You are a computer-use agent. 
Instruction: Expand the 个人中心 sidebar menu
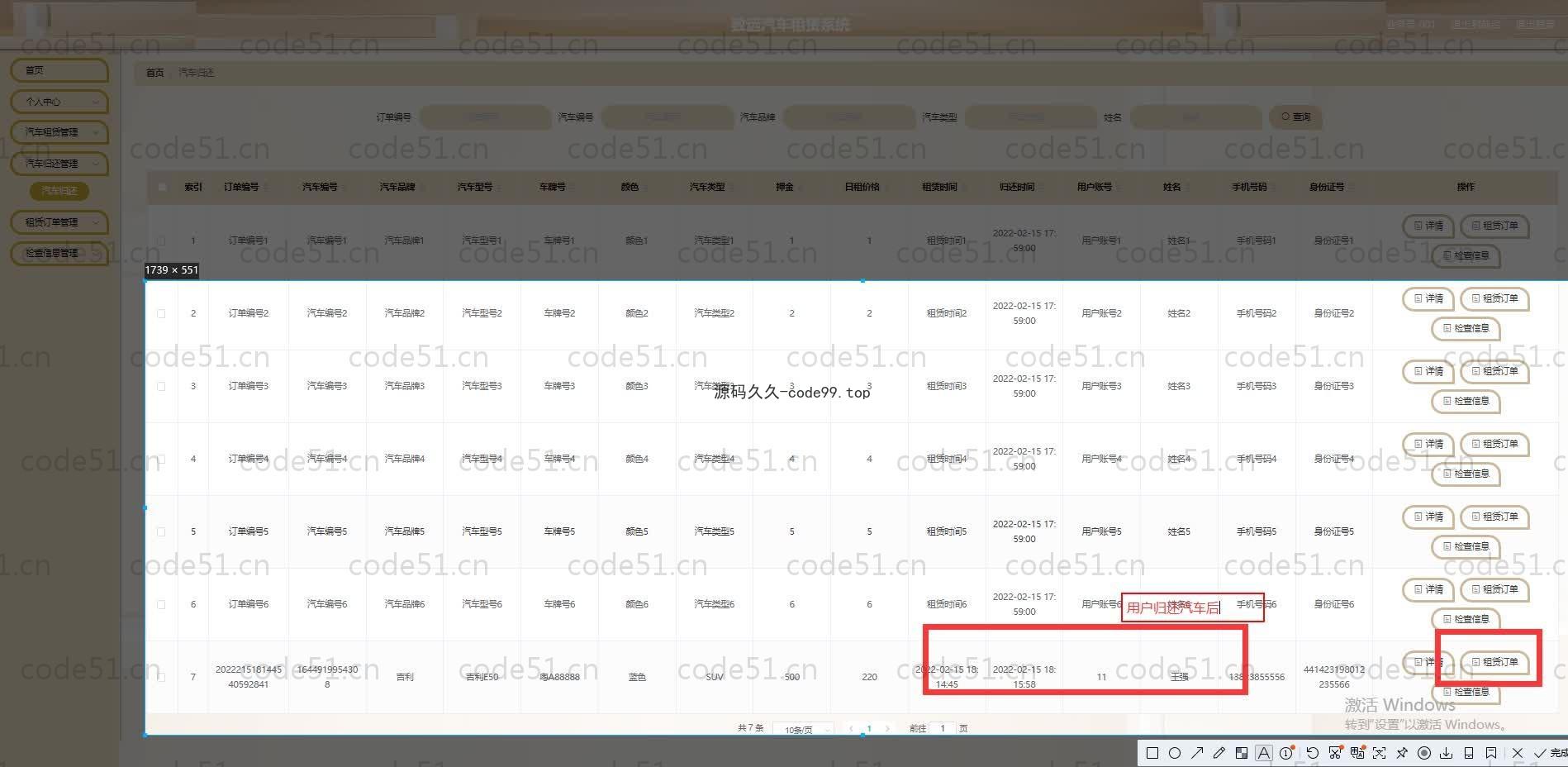click(59, 102)
